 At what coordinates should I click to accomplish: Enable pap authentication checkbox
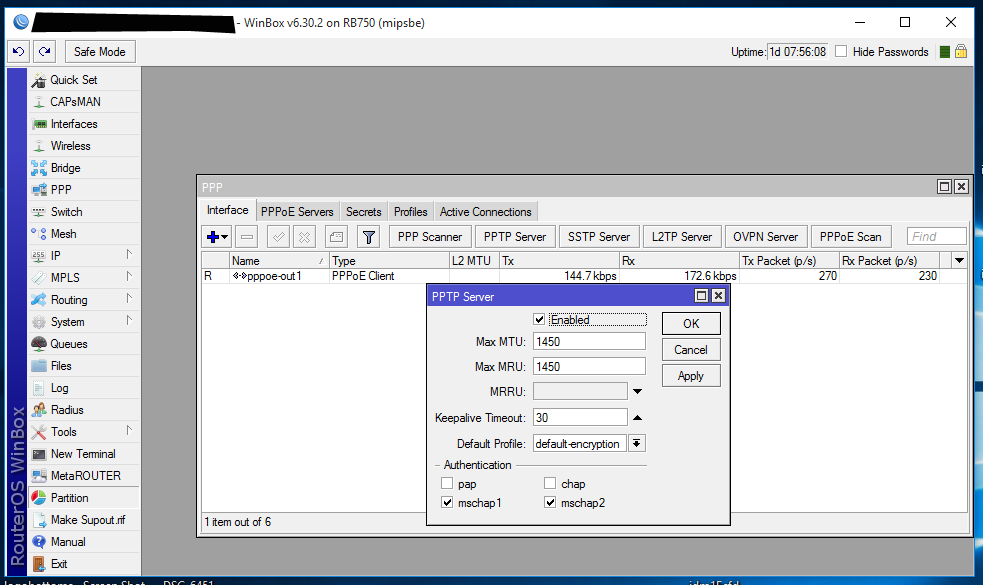tap(447, 483)
